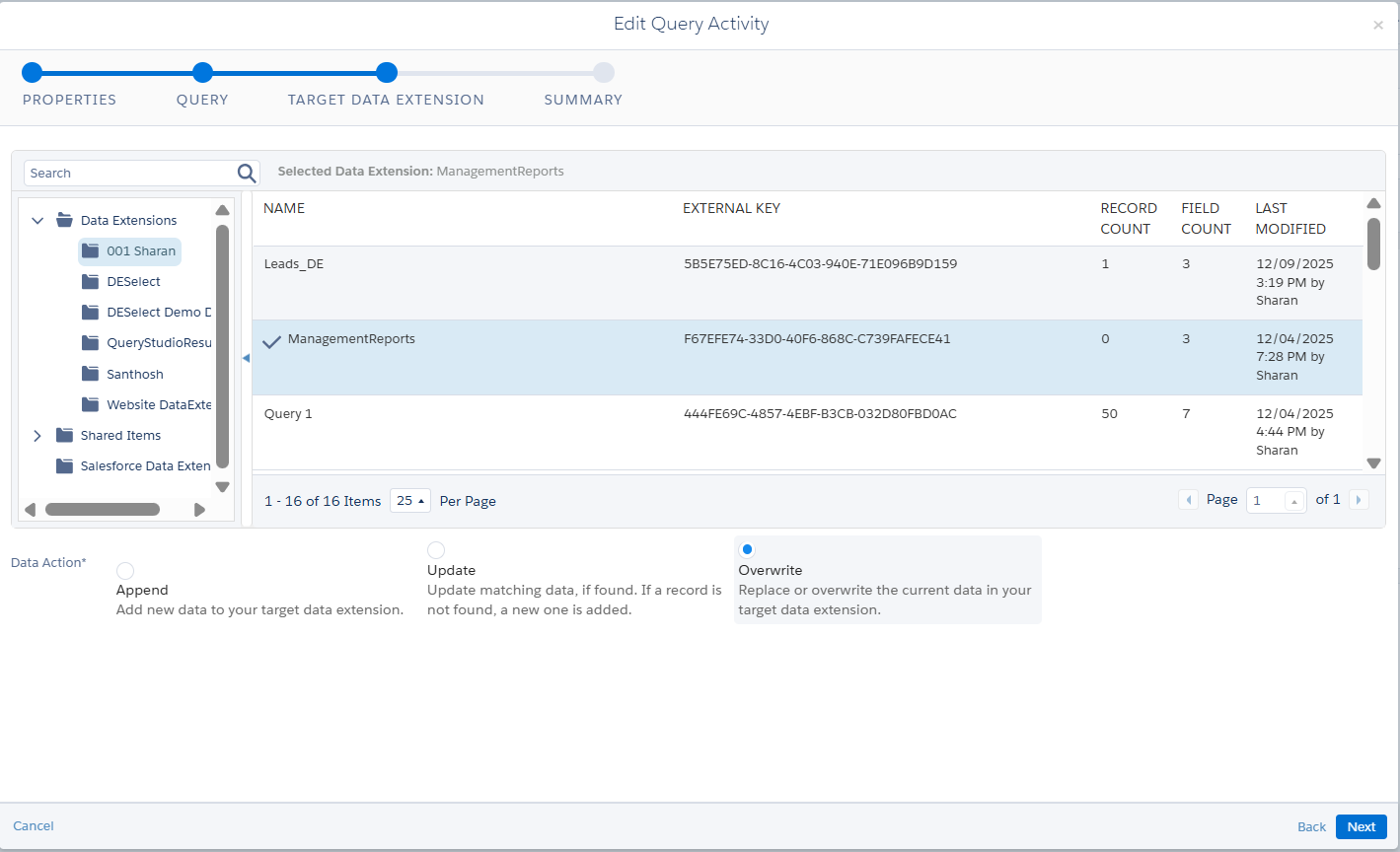Open the Santhosh folder
Viewport: 1400px width, 852px height.
click(134, 375)
